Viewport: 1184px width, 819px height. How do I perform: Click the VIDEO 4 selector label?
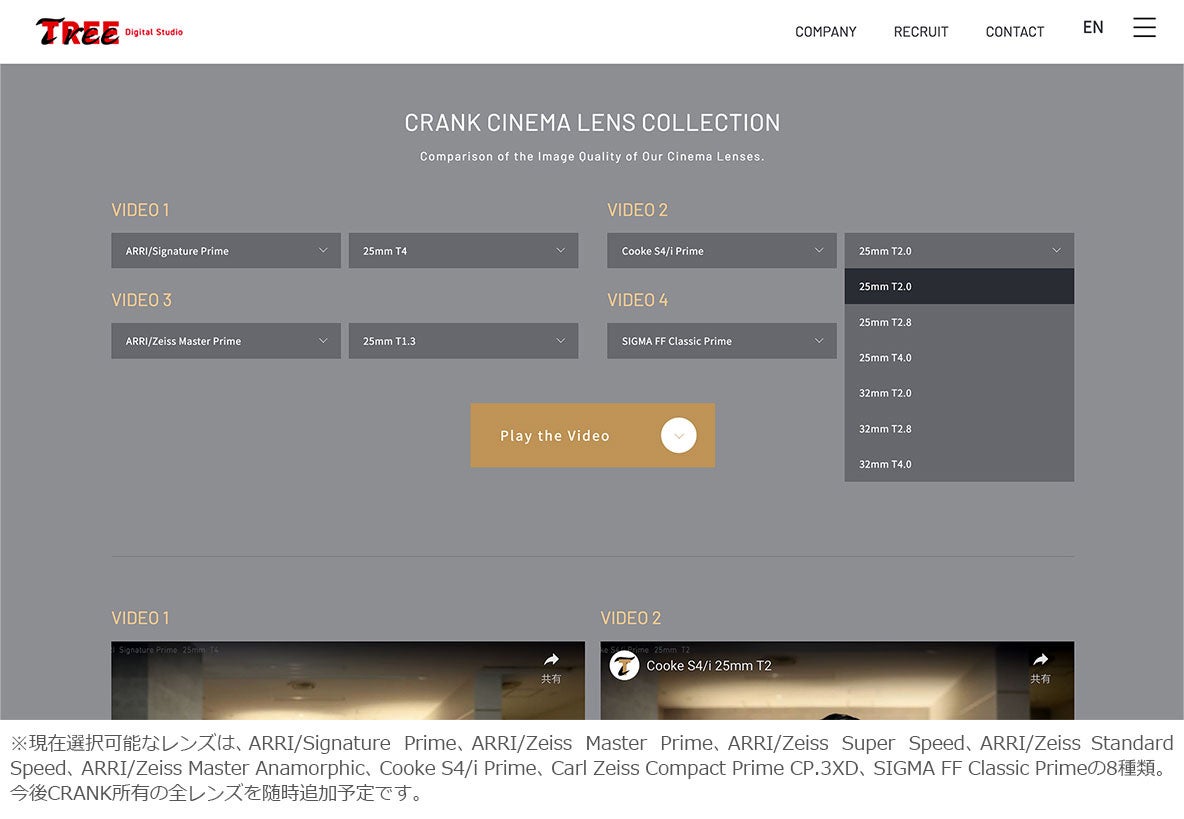[637, 300]
